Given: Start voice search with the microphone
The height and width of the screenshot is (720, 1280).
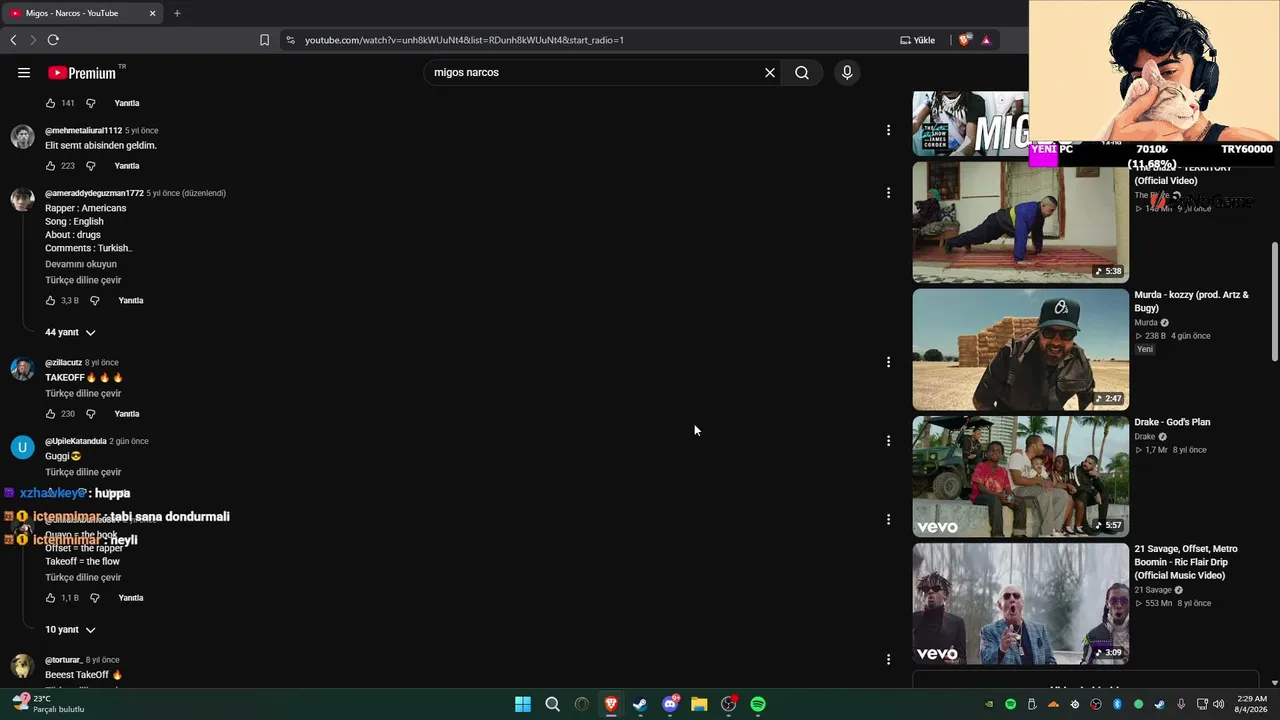Looking at the screenshot, I should point(847,72).
